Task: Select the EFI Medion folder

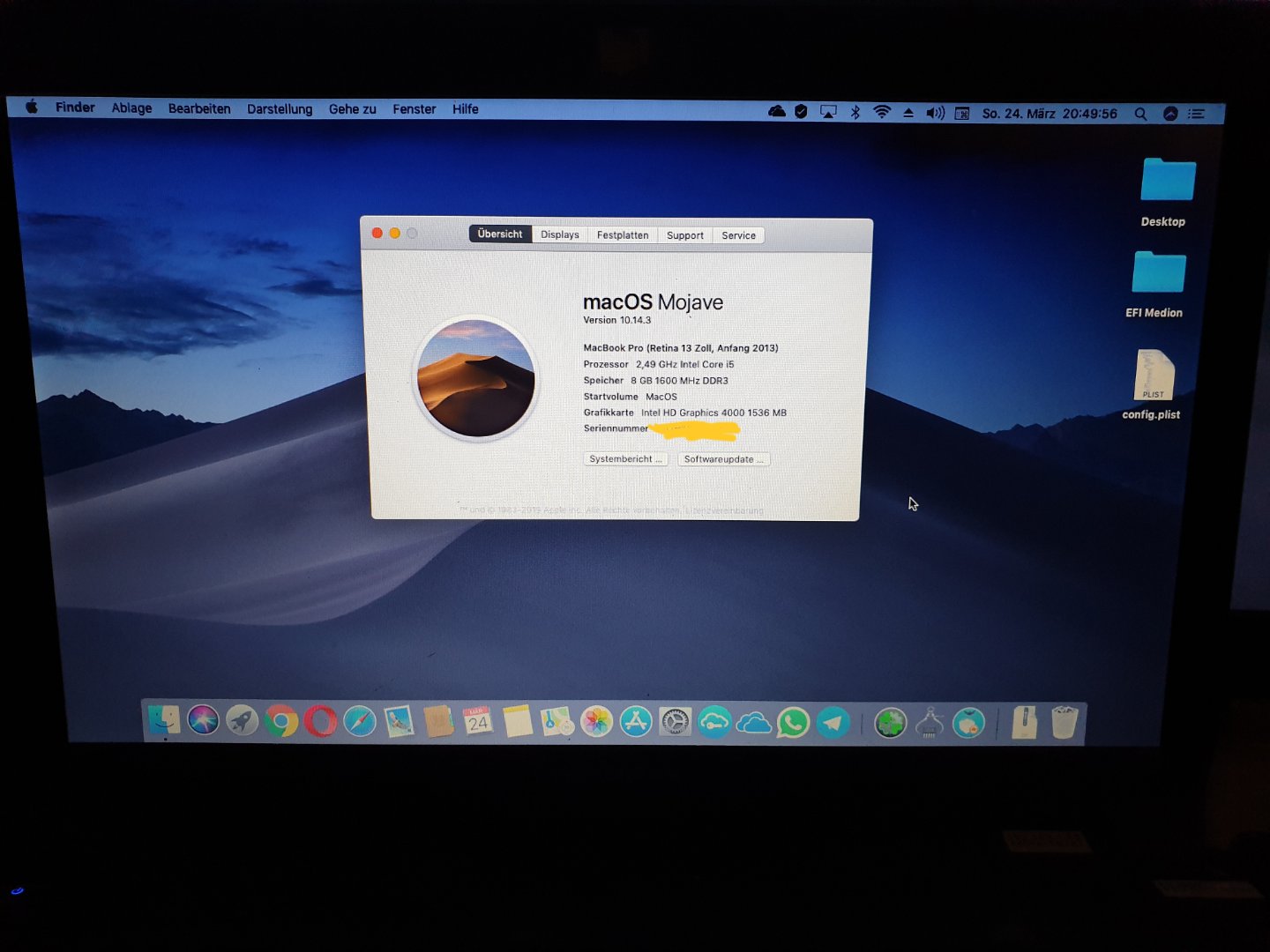Action: click(1156, 285)
